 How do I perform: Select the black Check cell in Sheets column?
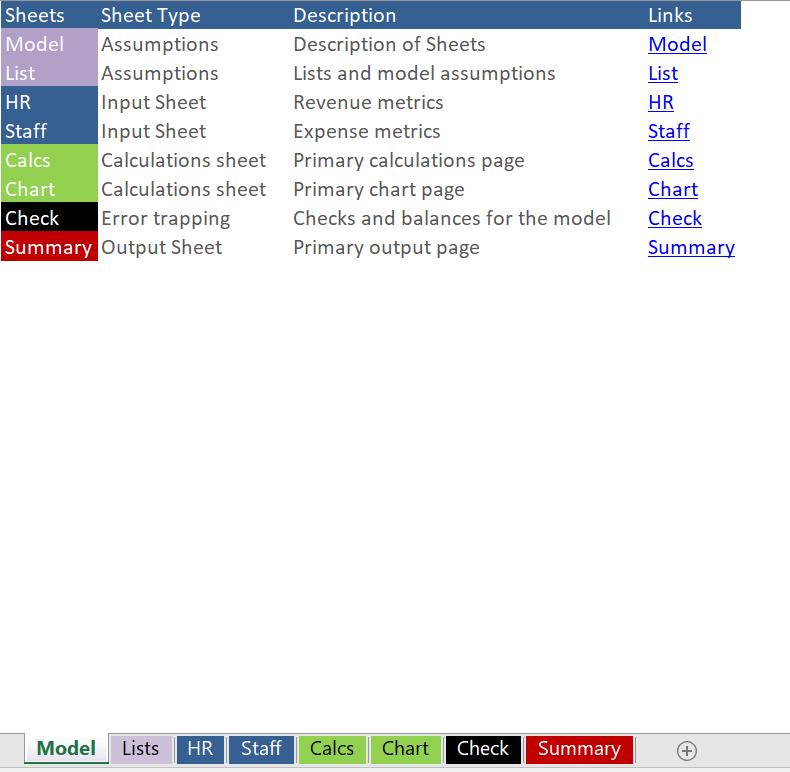49,218
